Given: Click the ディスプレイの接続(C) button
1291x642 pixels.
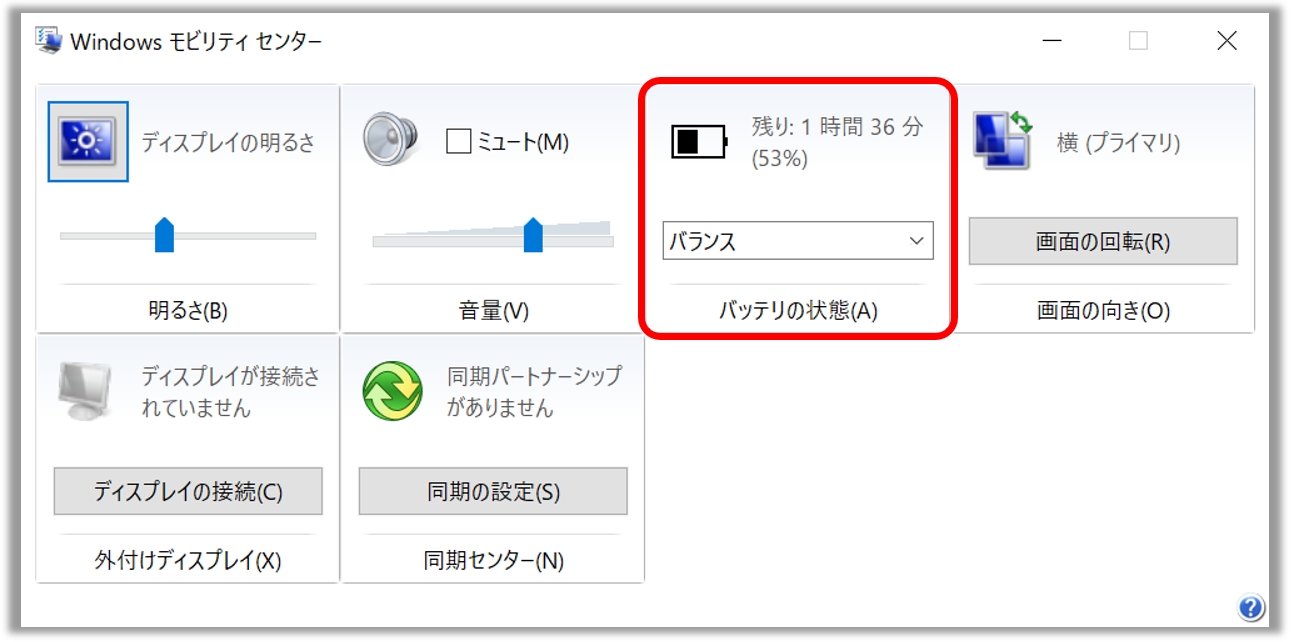Looking at the screenshot, I should (188, 492).
